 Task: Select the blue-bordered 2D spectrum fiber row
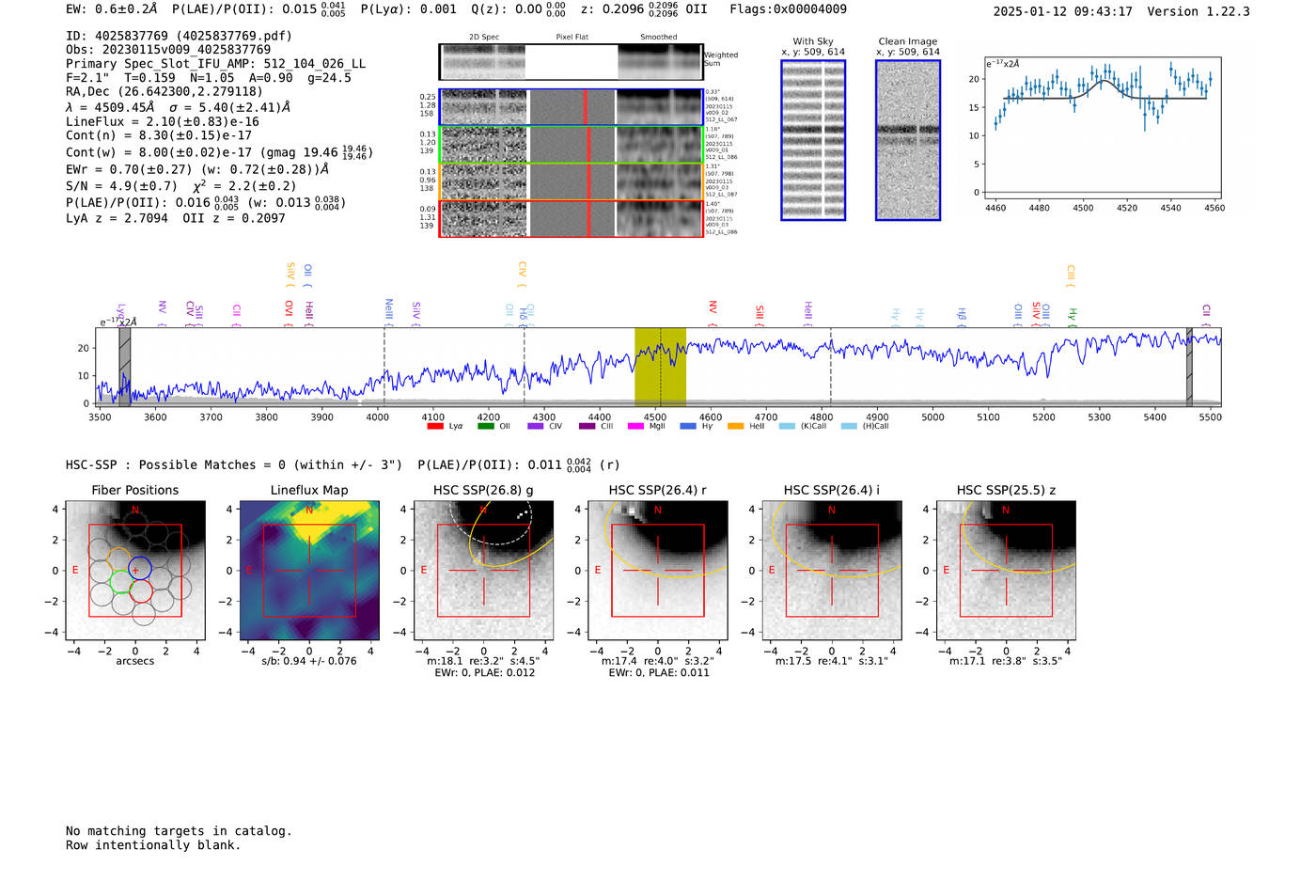coord(571,107)
